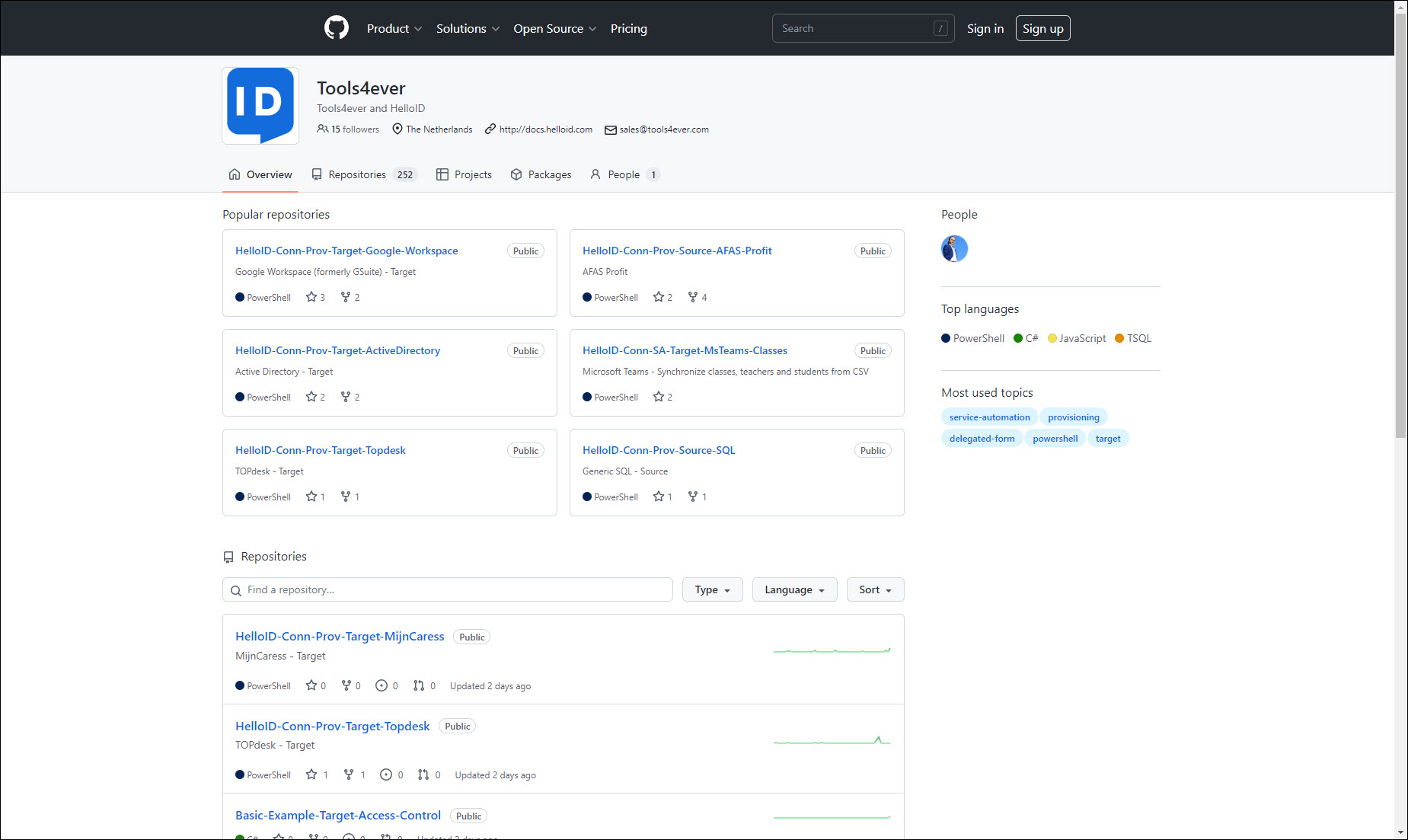Open the Language filter dropdown
The width and height of the screenshot is (1408, 840).
point(794,589)
